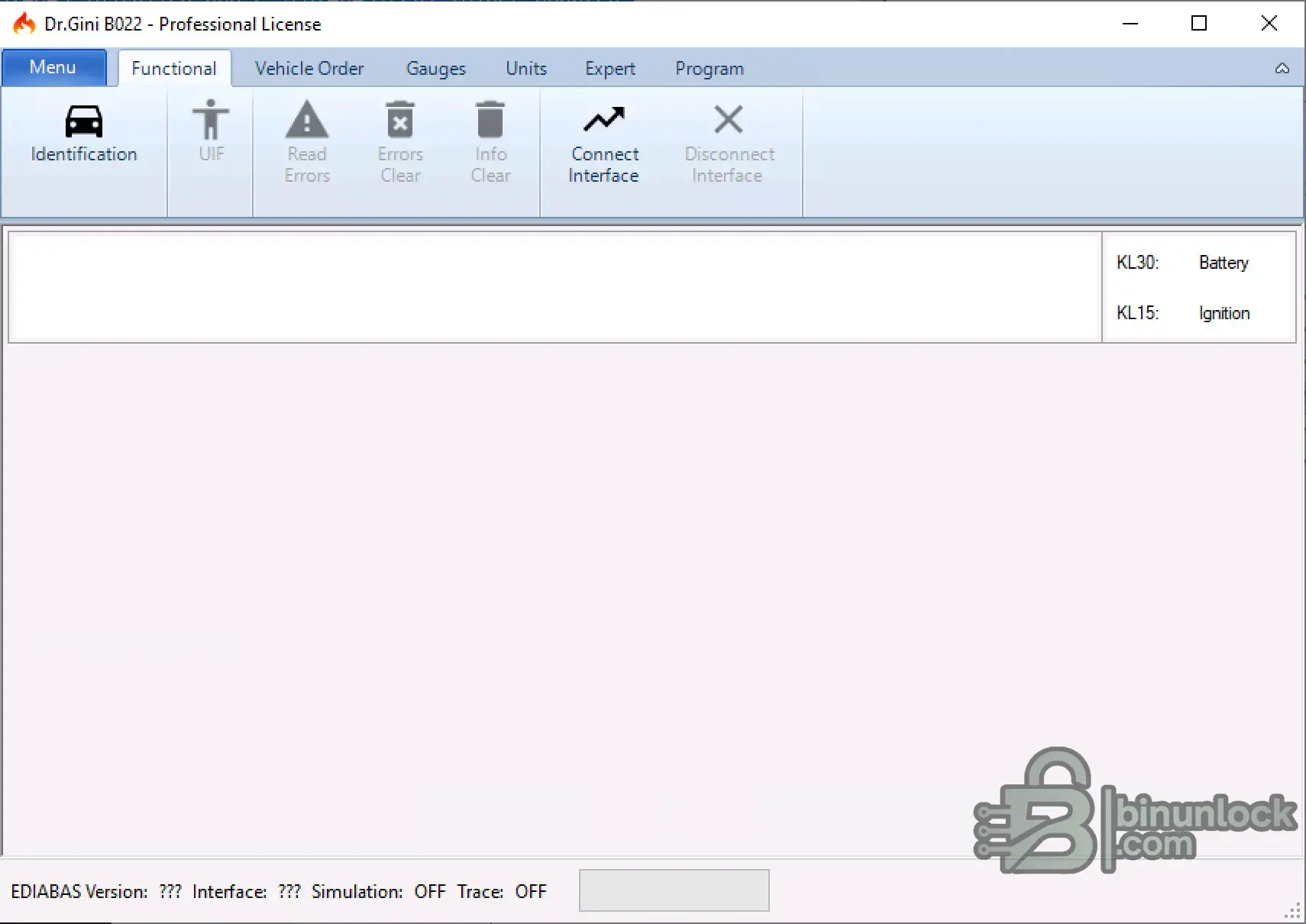This screenshot has width=1306, height=924.
Task: Click the Battery status text
Action: click(x=1224, y=263)
